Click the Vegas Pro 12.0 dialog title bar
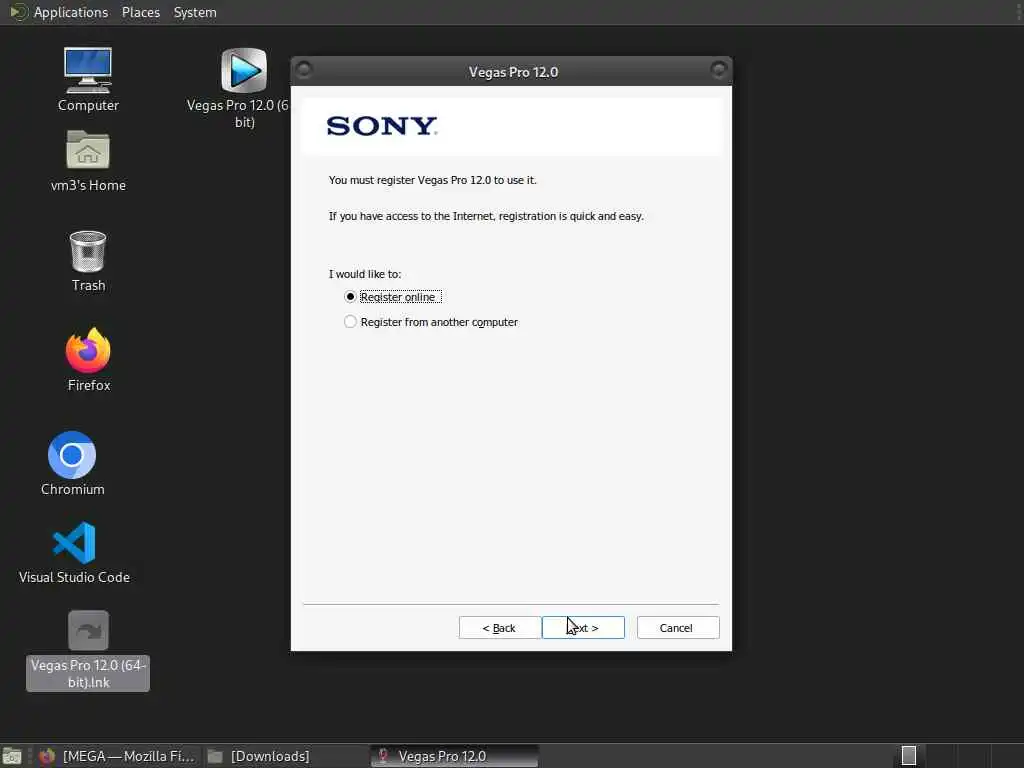Screen dimensions: 1024x768 tap(511, 71)
